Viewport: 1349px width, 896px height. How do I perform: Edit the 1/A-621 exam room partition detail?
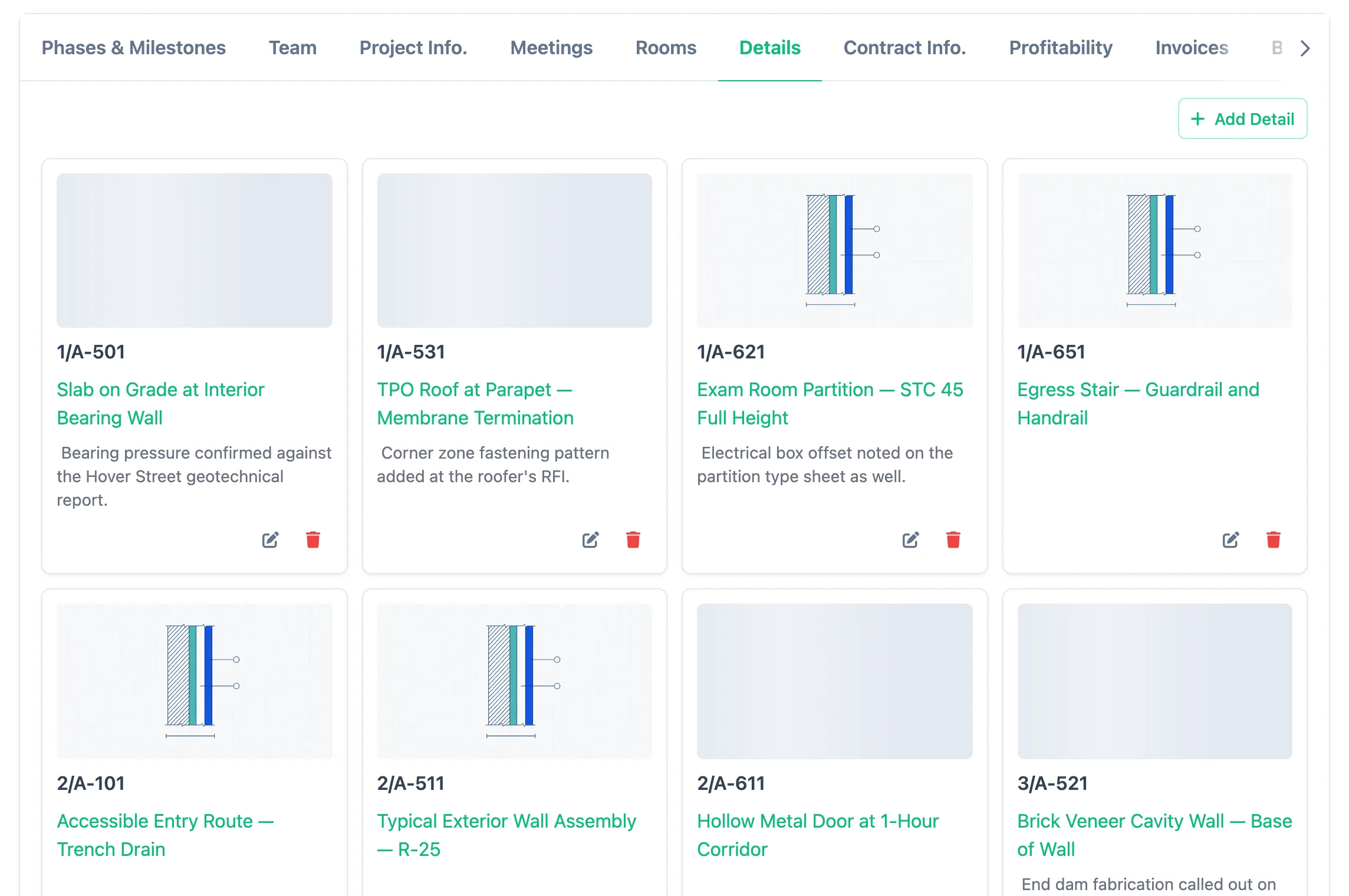coord(910,540)
